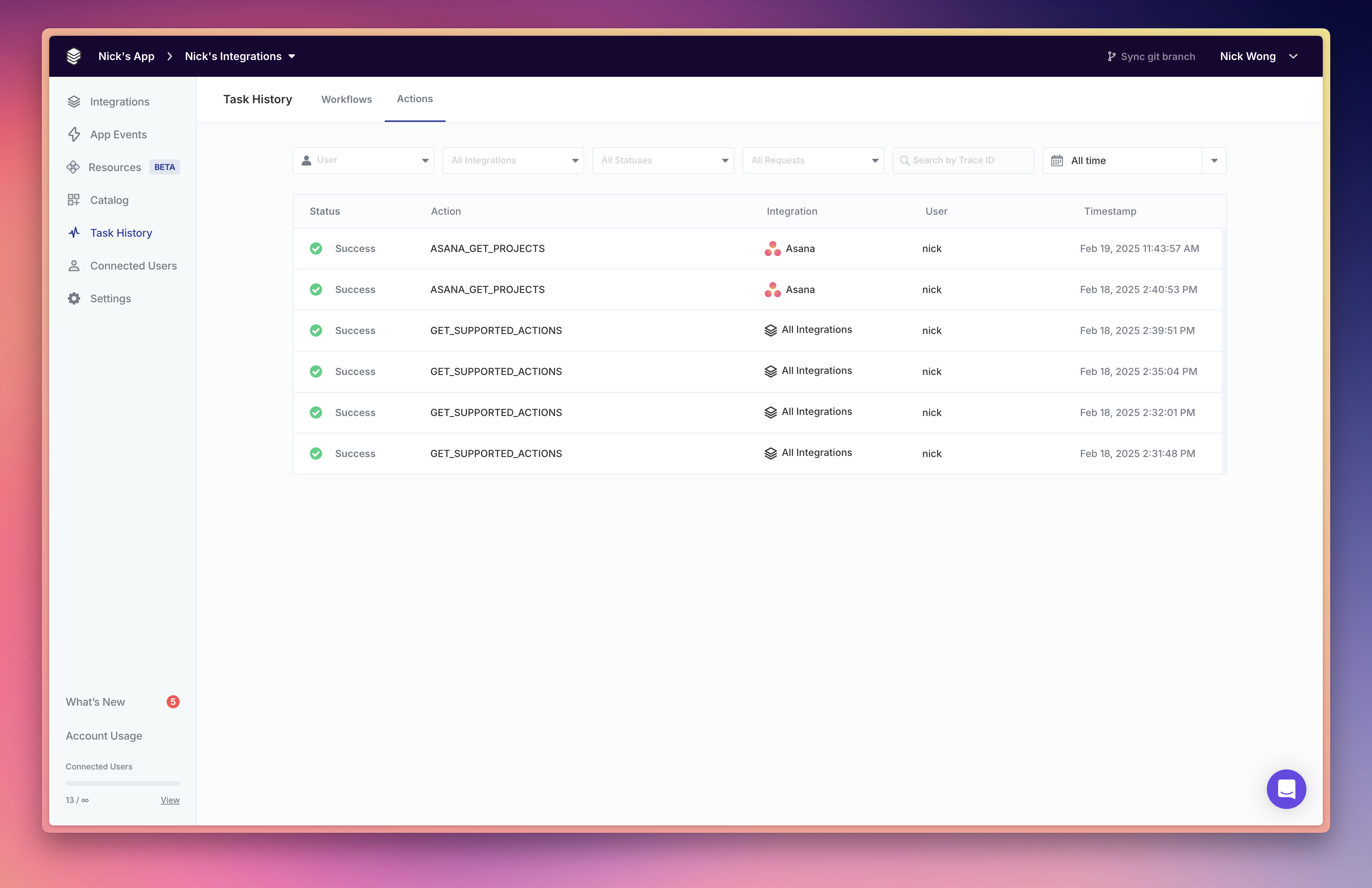Click the Nick's App breadcrumb

pos(126,56)
